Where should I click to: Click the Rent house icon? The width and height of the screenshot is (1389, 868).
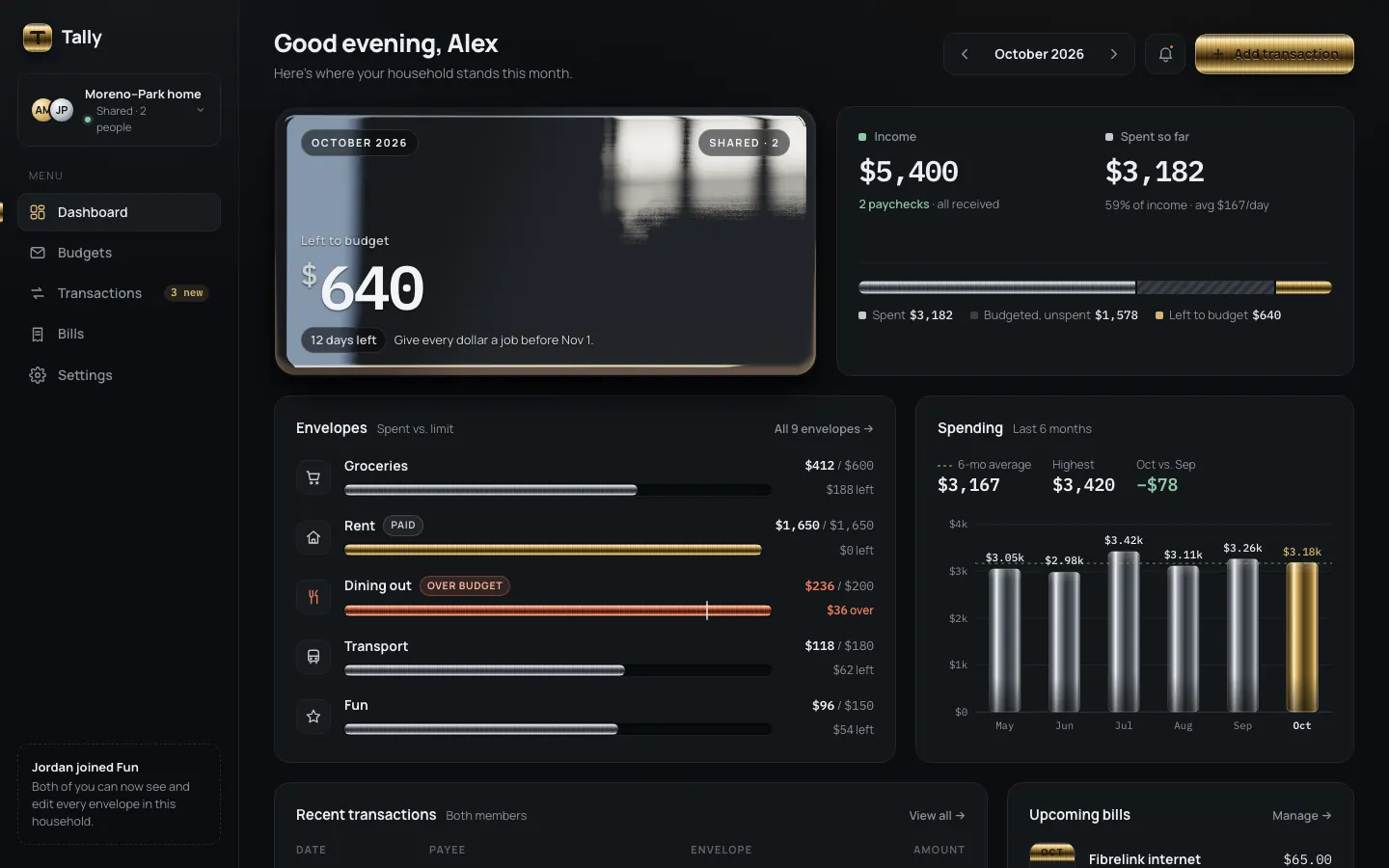[313, 537]
